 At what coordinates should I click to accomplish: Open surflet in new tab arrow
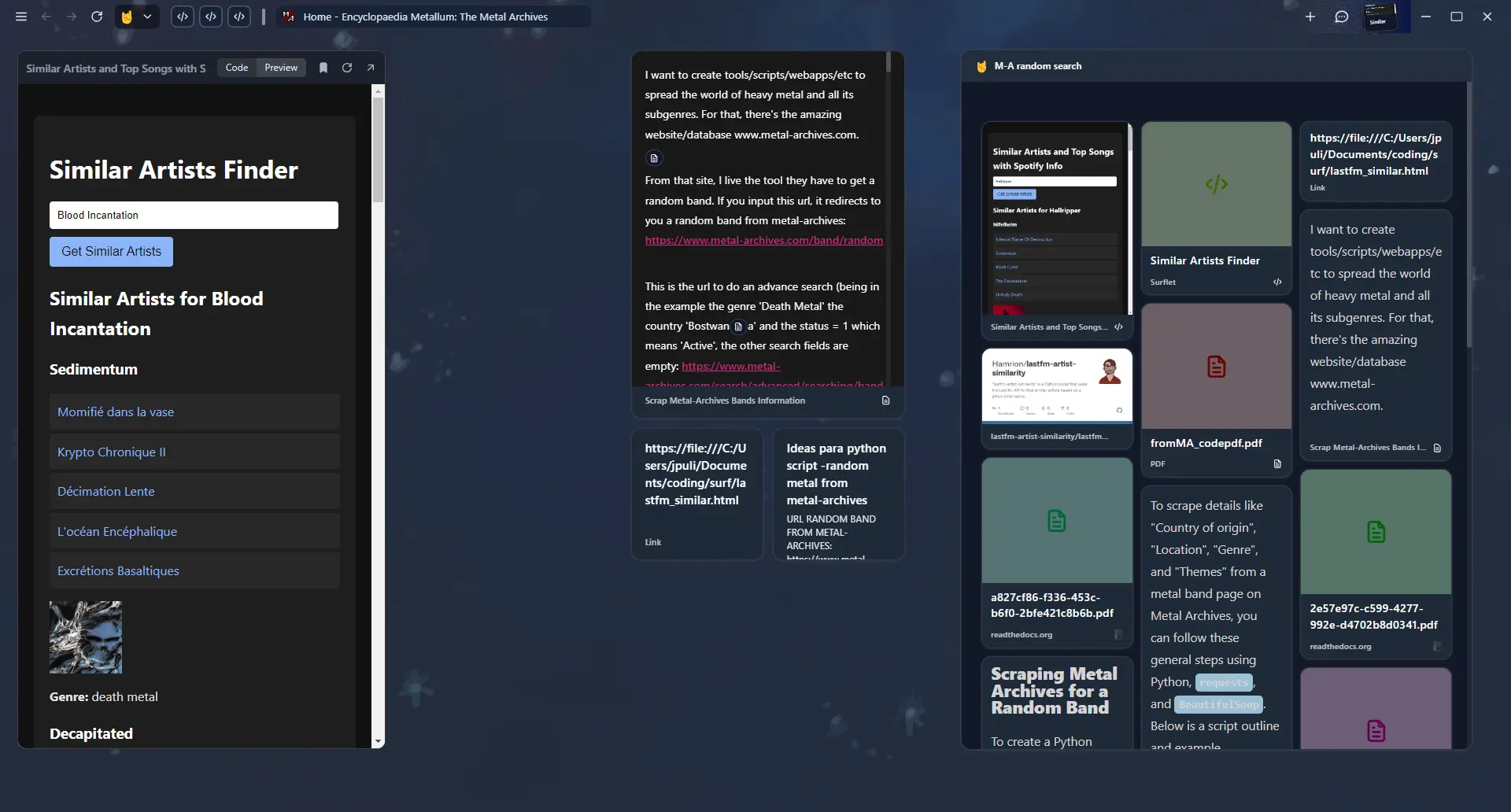click(371, 68)
